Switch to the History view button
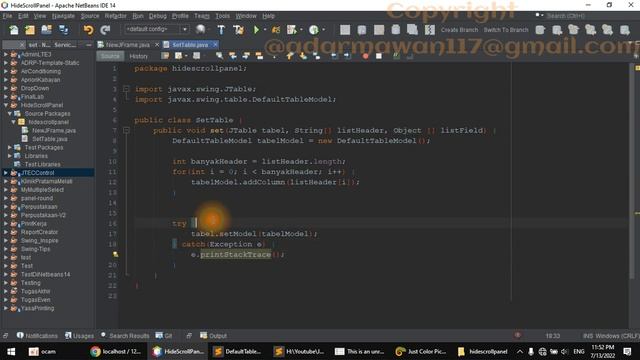Screen dimensions: 640x360 [138, 56]
